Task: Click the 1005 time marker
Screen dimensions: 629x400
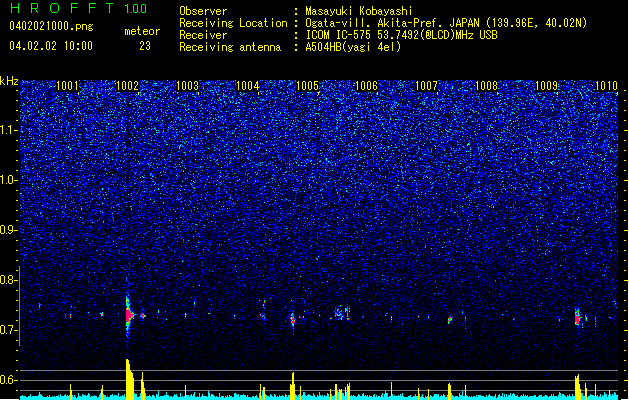Action: point(307,86)
